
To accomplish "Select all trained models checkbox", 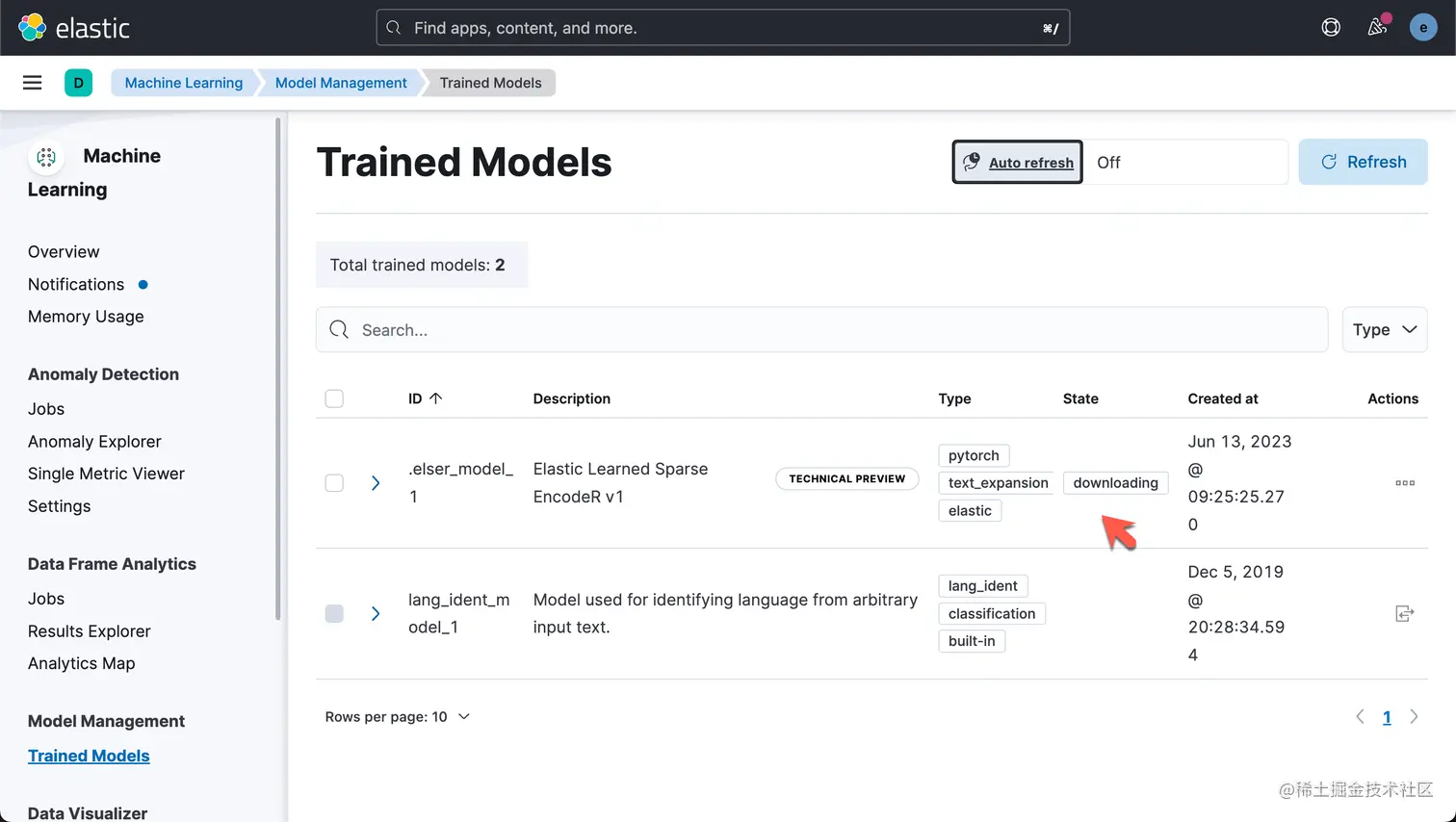I will pyautogui.click(x=334, y=398).
